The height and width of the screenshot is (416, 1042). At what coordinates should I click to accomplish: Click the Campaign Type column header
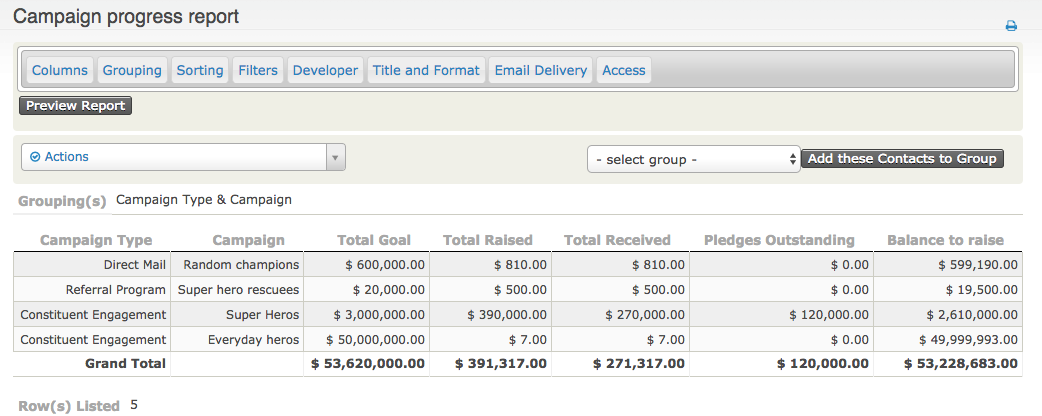click(x=96, y=240)
